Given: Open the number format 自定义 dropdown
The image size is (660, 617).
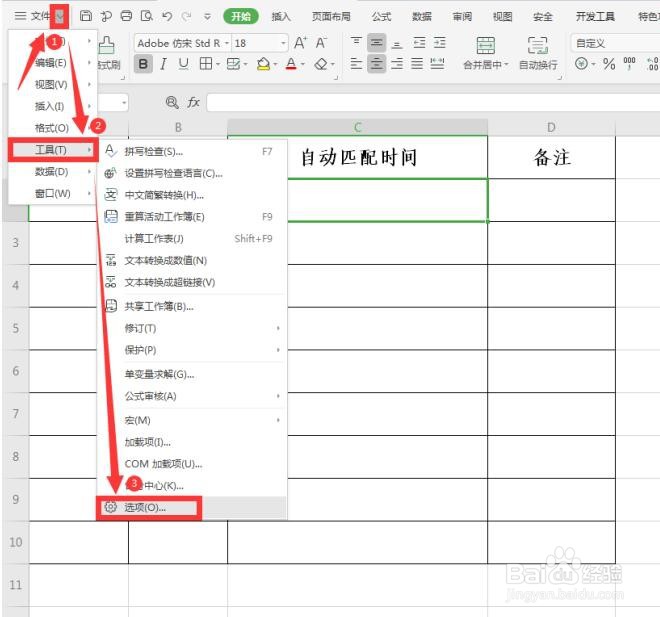Looking at the screenshot, I should point(615,43).
